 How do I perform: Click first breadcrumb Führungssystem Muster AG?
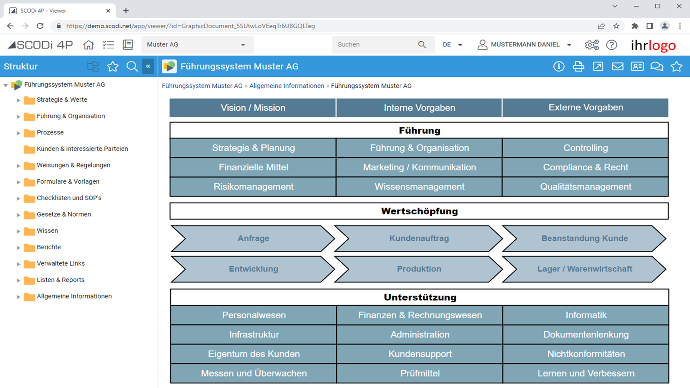tap(202, 86)
